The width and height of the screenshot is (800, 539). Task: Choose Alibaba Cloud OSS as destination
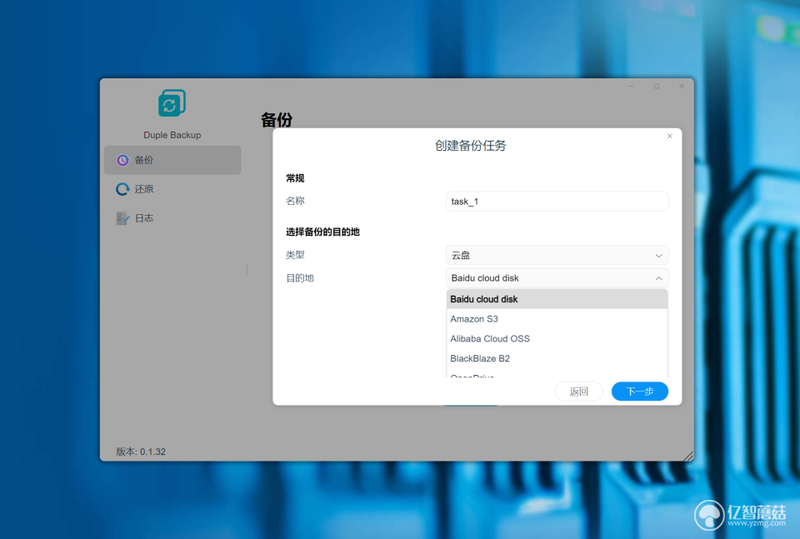pos(557,339)
